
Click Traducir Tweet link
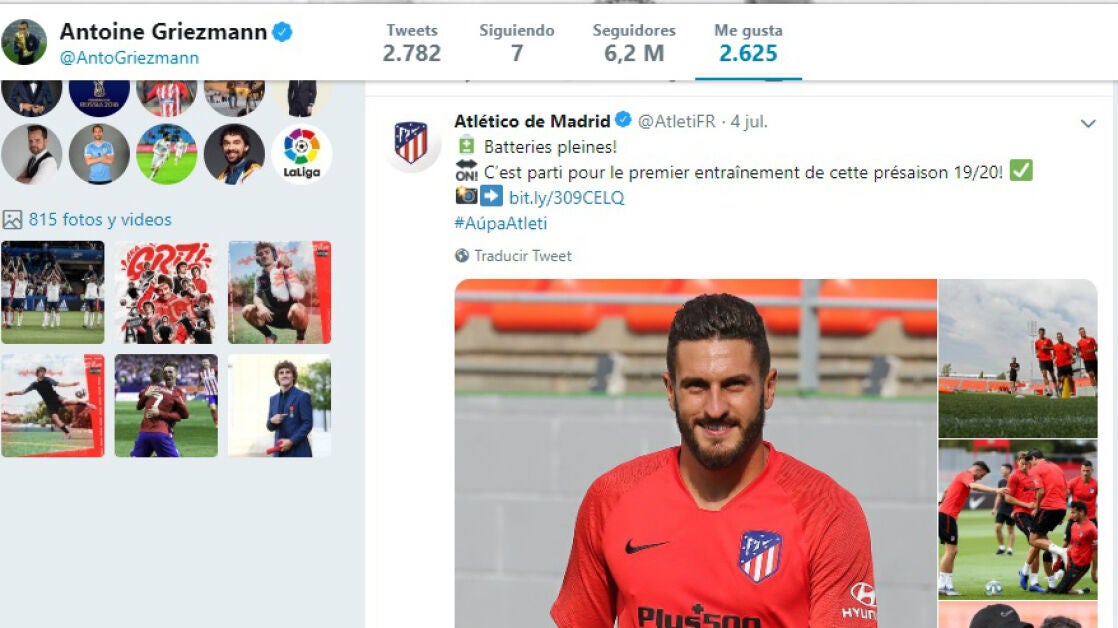tap(523, 256)
